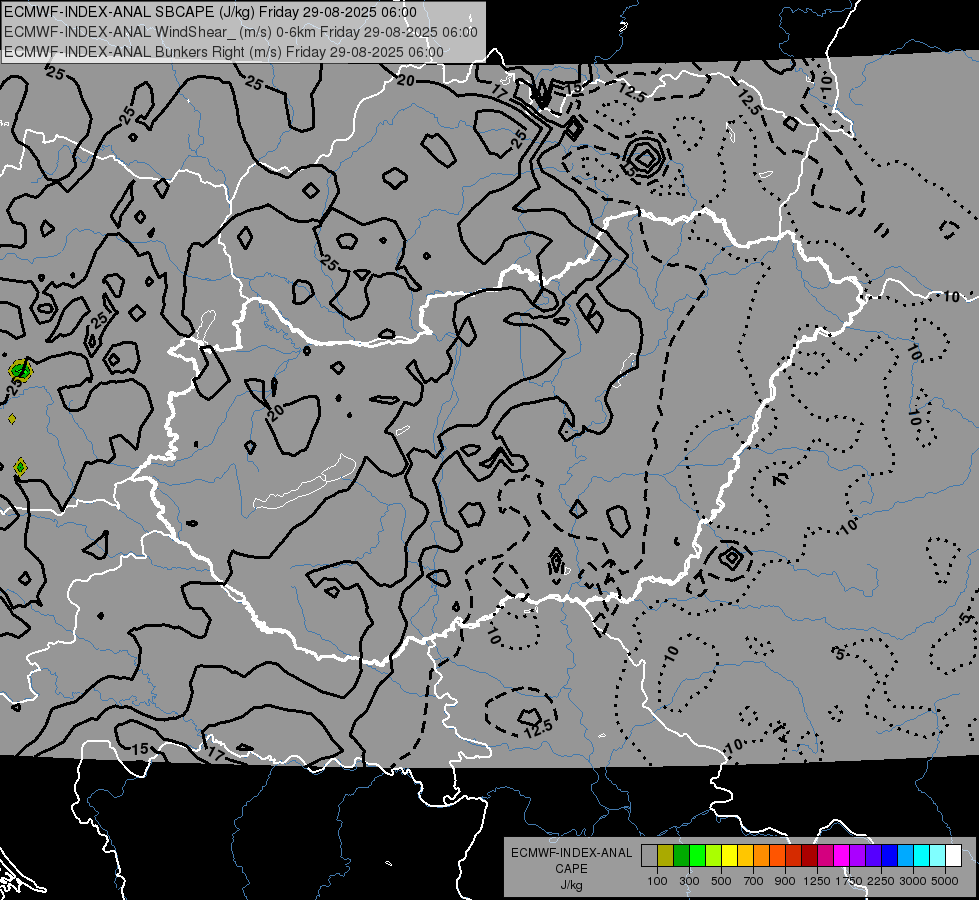The image size is (979, 900).
Task: Select the dark red legend swatch
Action: pyautogui.click(x=809, y=856)
